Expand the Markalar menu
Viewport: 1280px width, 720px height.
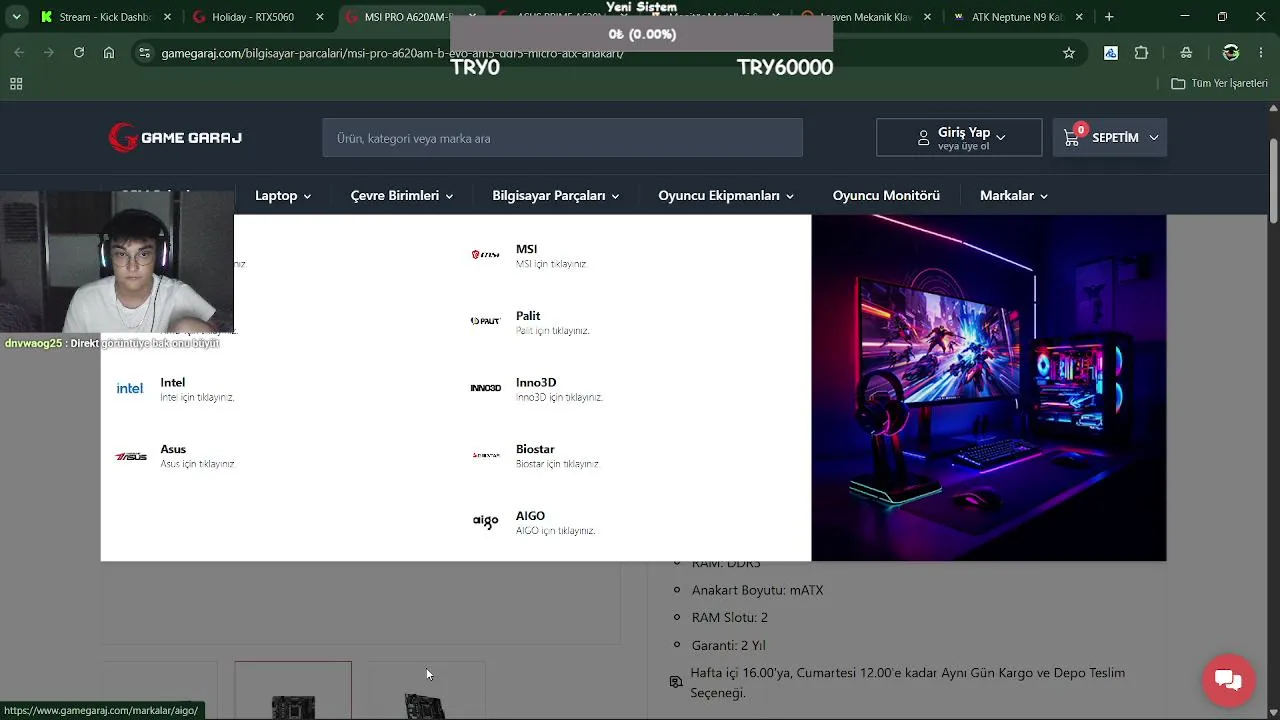coord(1014,196)
